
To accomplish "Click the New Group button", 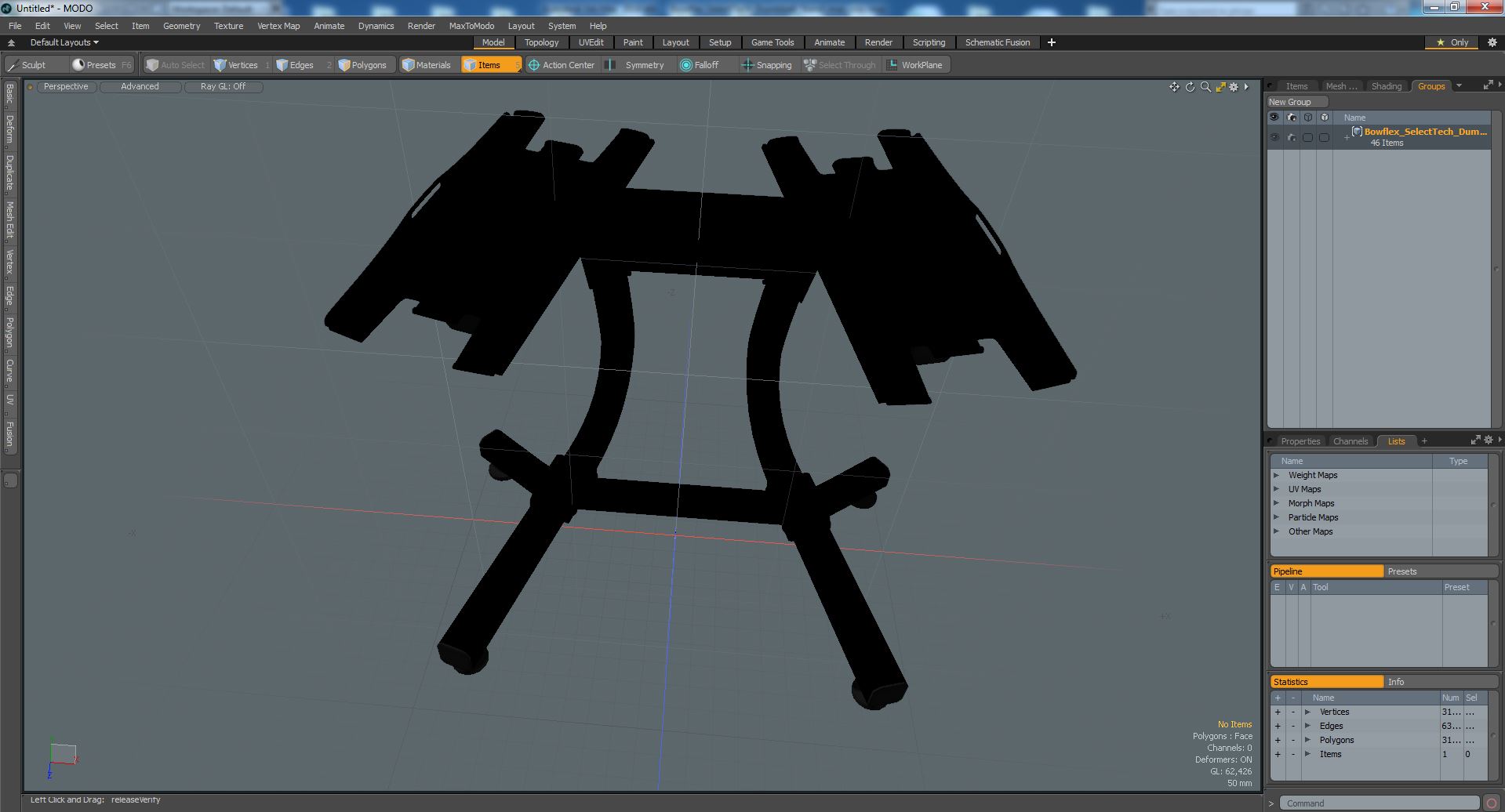I will point(1297,102).
